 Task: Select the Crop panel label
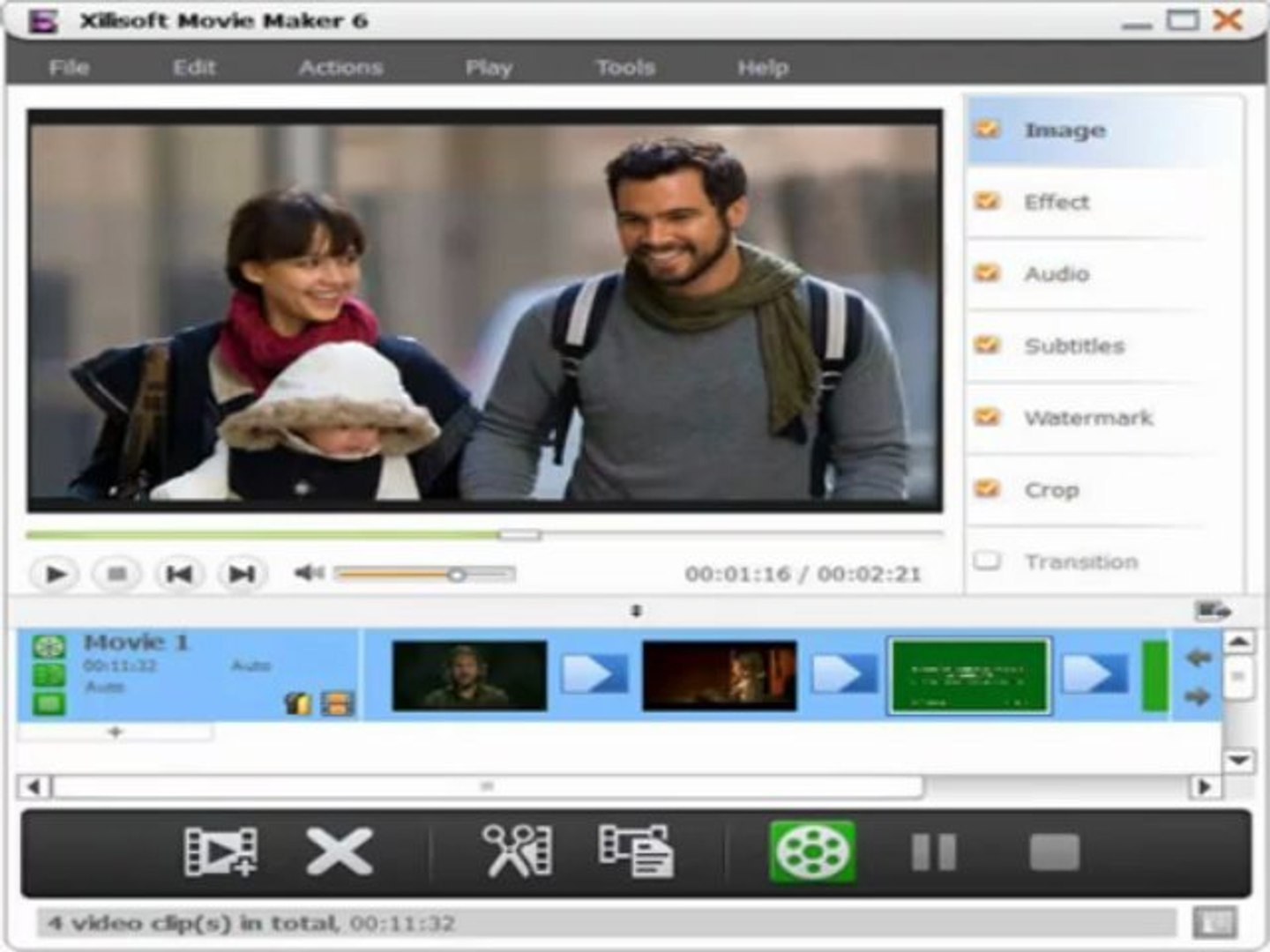[1051, 490]
